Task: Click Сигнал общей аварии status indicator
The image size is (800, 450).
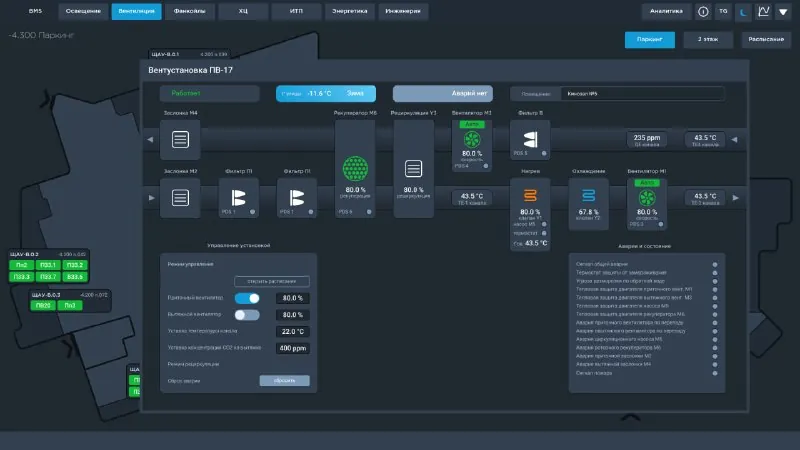Action: pyautogui.click(x=715, y=264)
